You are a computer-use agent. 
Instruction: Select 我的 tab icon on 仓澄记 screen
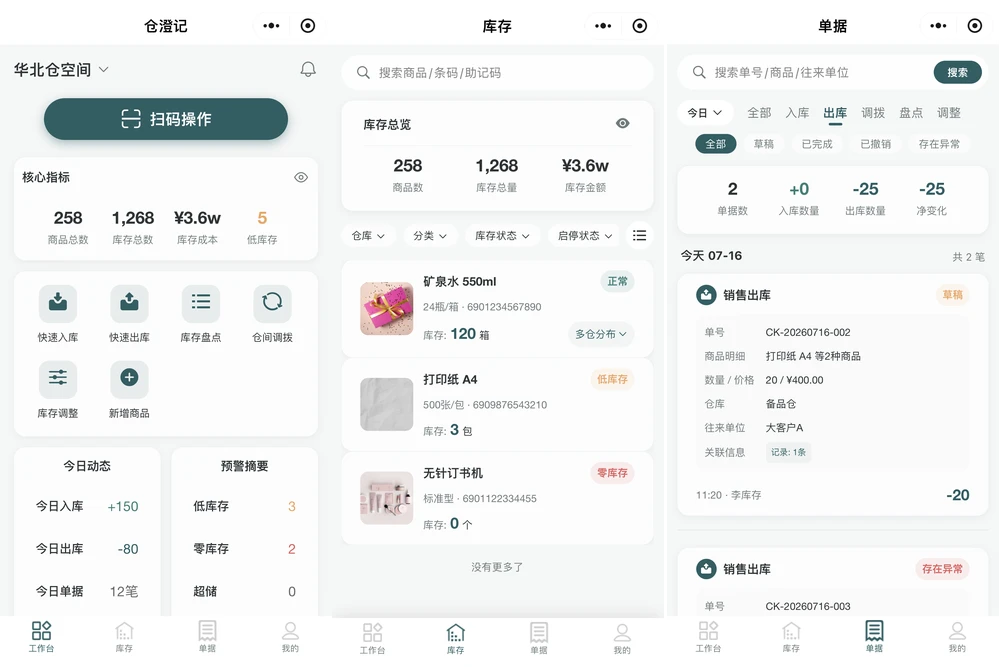(x=290, y=631)
